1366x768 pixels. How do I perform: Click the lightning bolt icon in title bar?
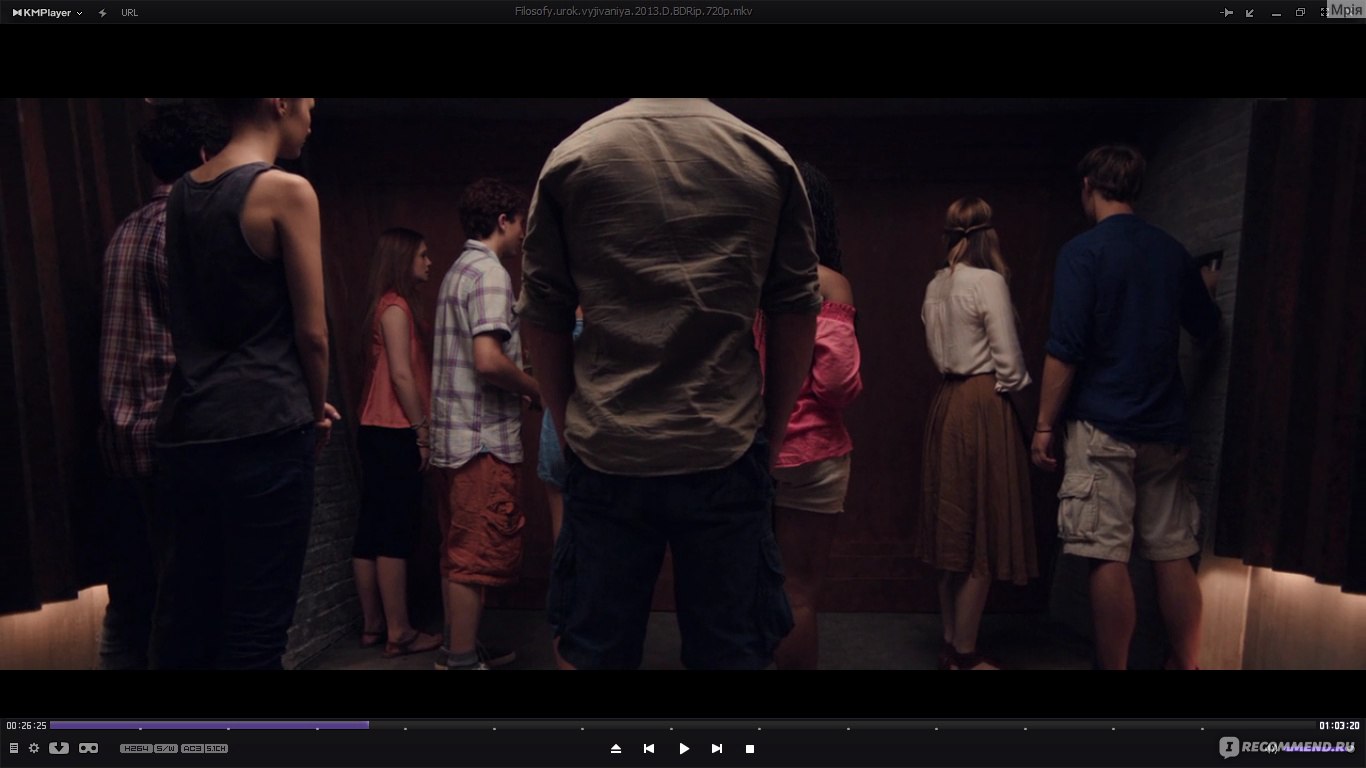102,12
